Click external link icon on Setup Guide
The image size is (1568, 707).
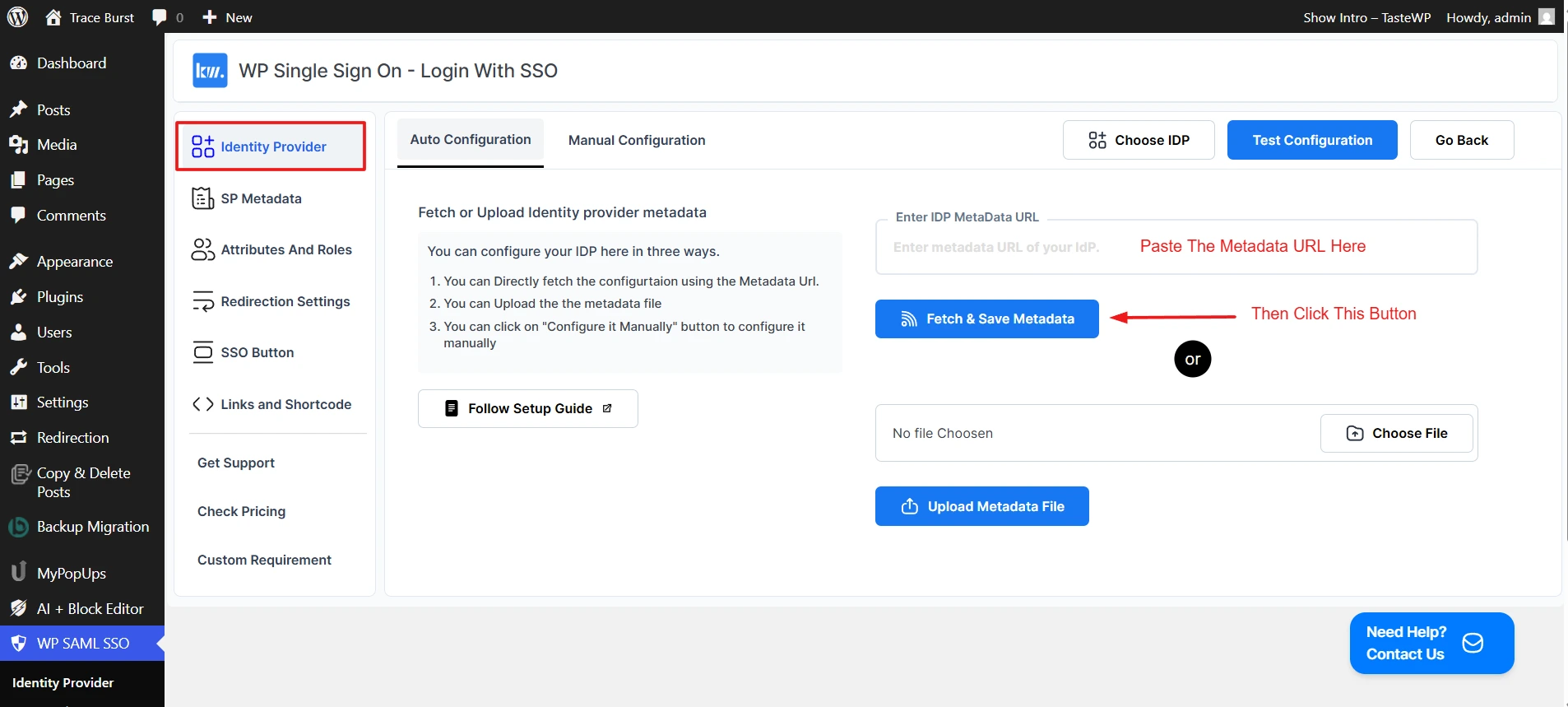(607, 408)
